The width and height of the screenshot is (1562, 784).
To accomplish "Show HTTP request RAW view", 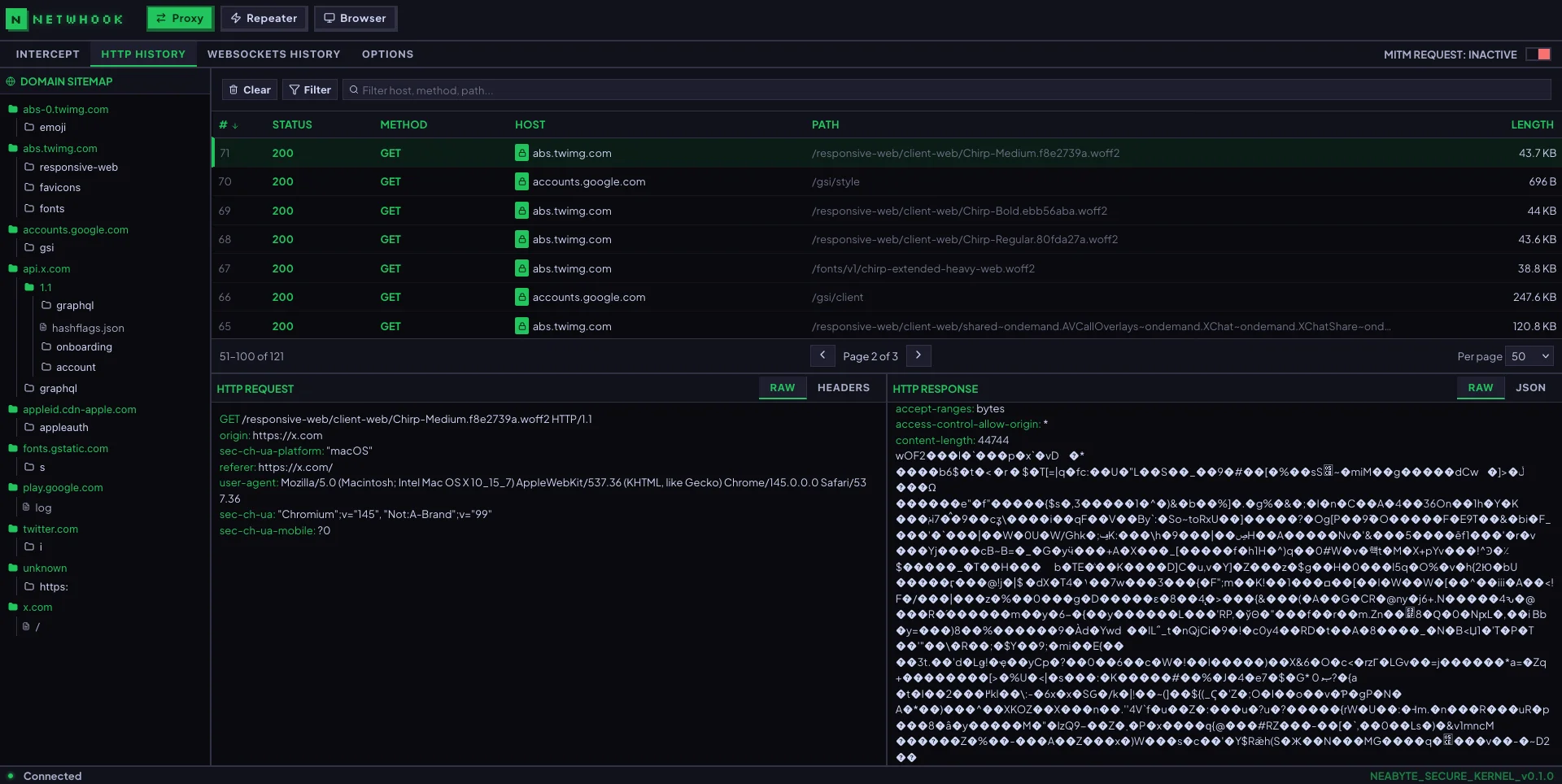I will (783, 388).
